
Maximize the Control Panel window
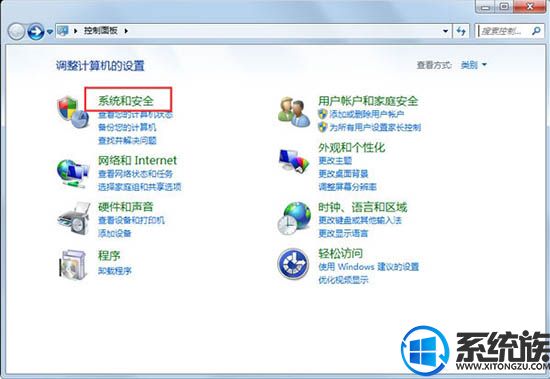[x=505, y=6]
